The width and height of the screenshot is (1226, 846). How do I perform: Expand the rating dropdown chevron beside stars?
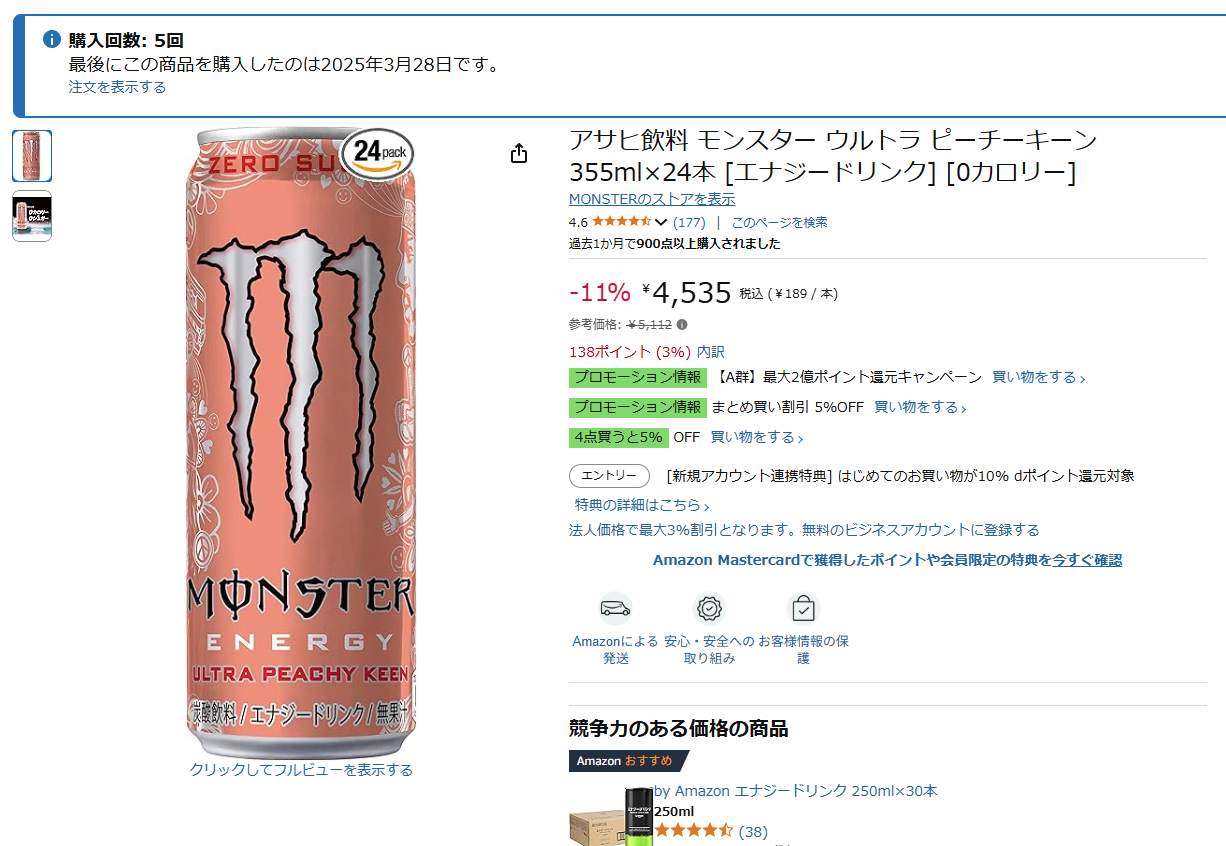661,222
